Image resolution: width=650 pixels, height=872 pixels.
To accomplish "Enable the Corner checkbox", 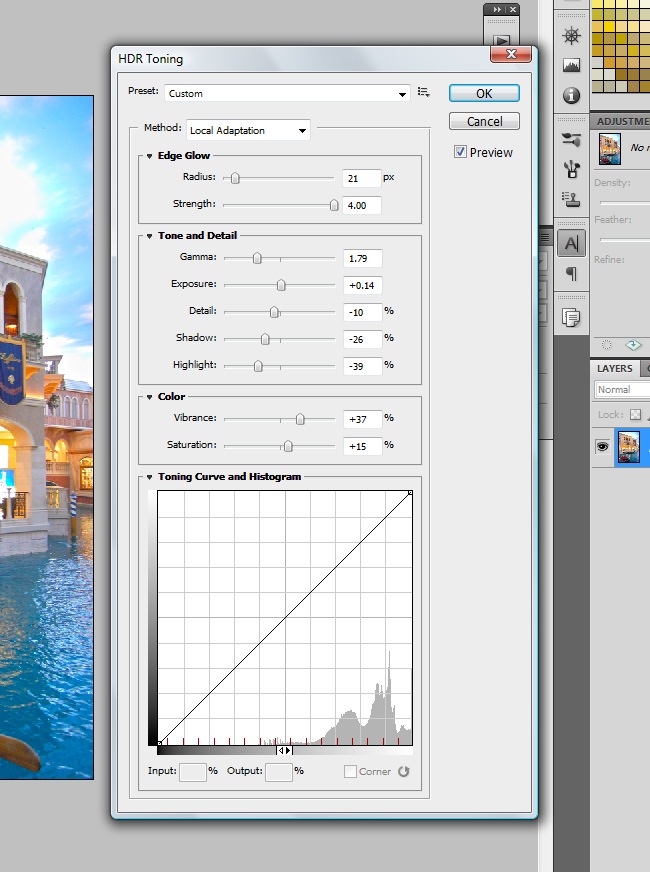I will 350,772.
